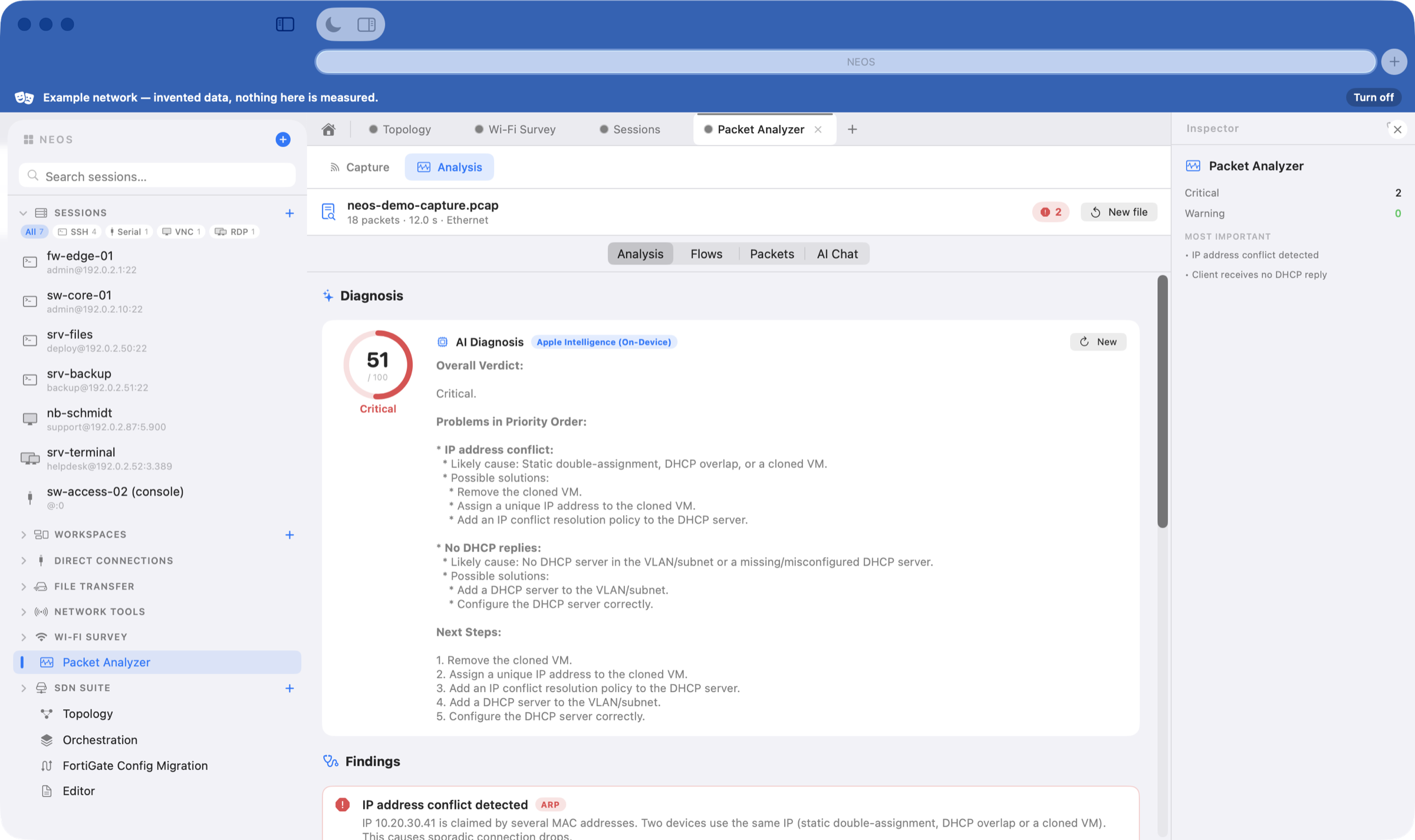Add a new session with Sessions plus
The width and height of the screenshot is (1415, 840).
pos(289,213)
